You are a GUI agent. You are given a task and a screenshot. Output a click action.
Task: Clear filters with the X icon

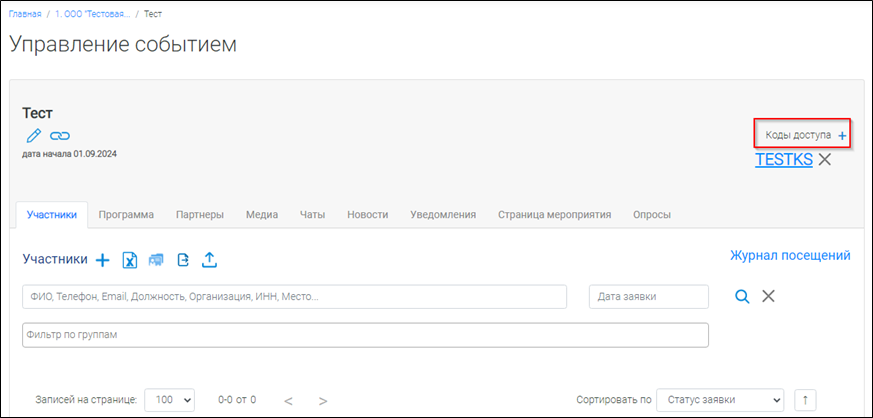click(768, 296)
